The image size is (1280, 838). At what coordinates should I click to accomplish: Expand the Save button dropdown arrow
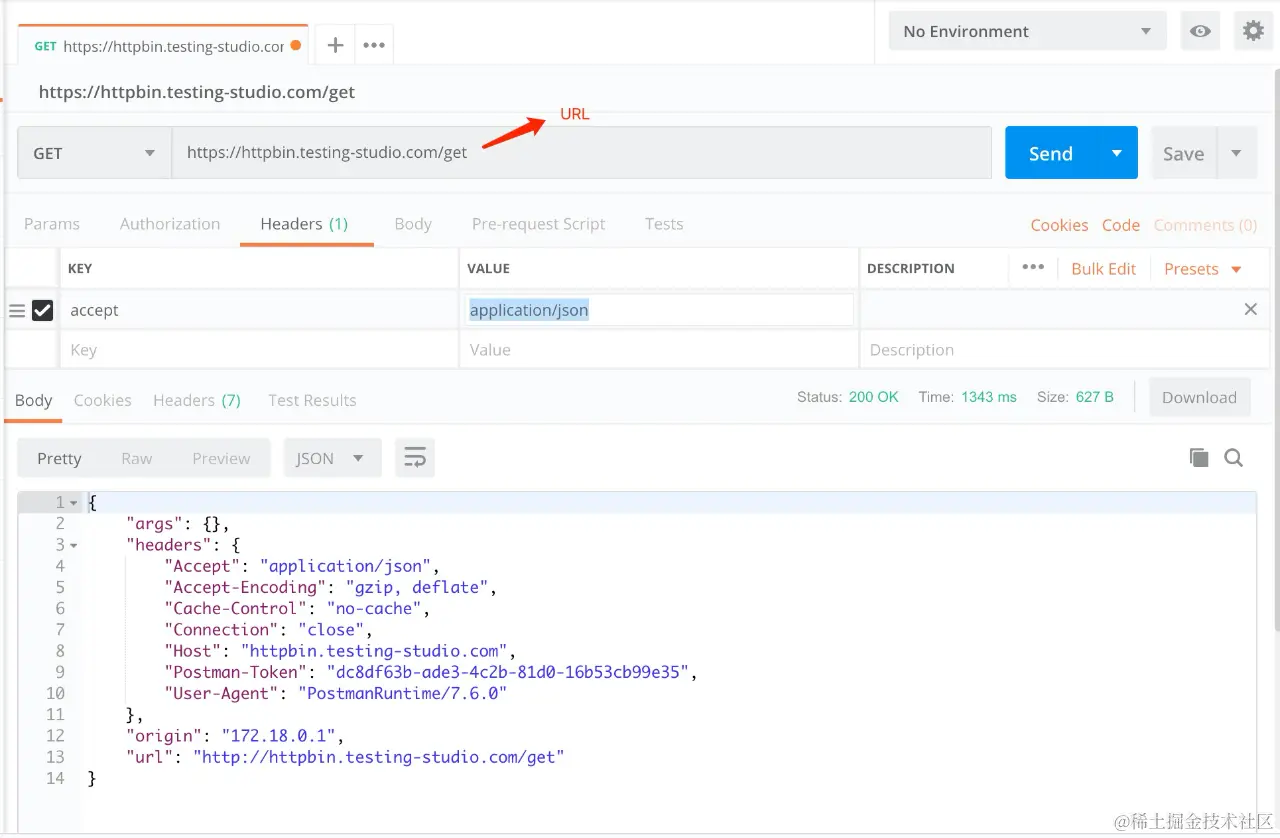click(x=1237, y=153)
